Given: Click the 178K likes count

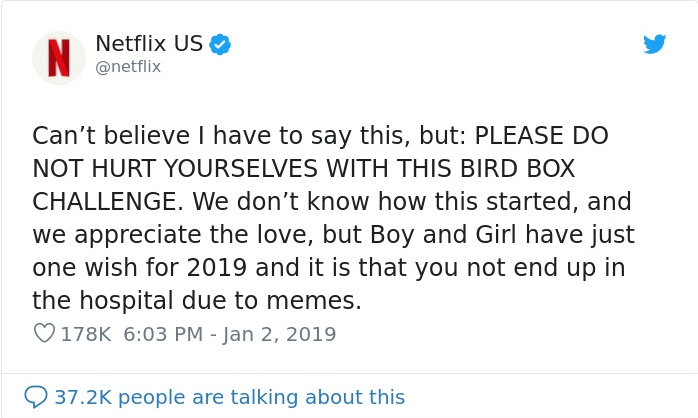Looking at the screenshot, I should click(x=86, y=334).
